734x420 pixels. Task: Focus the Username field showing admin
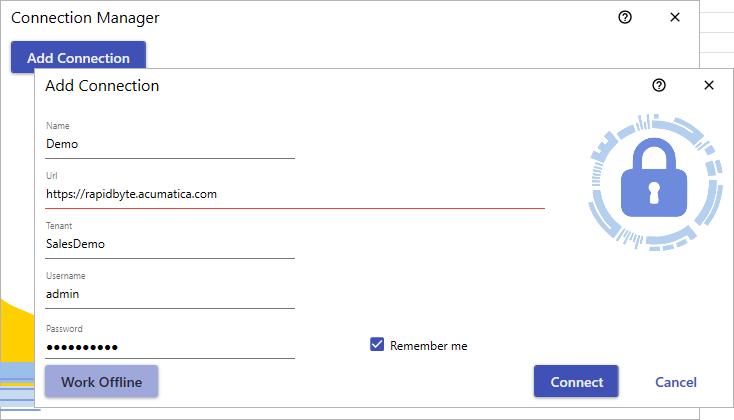coord(170,294)
